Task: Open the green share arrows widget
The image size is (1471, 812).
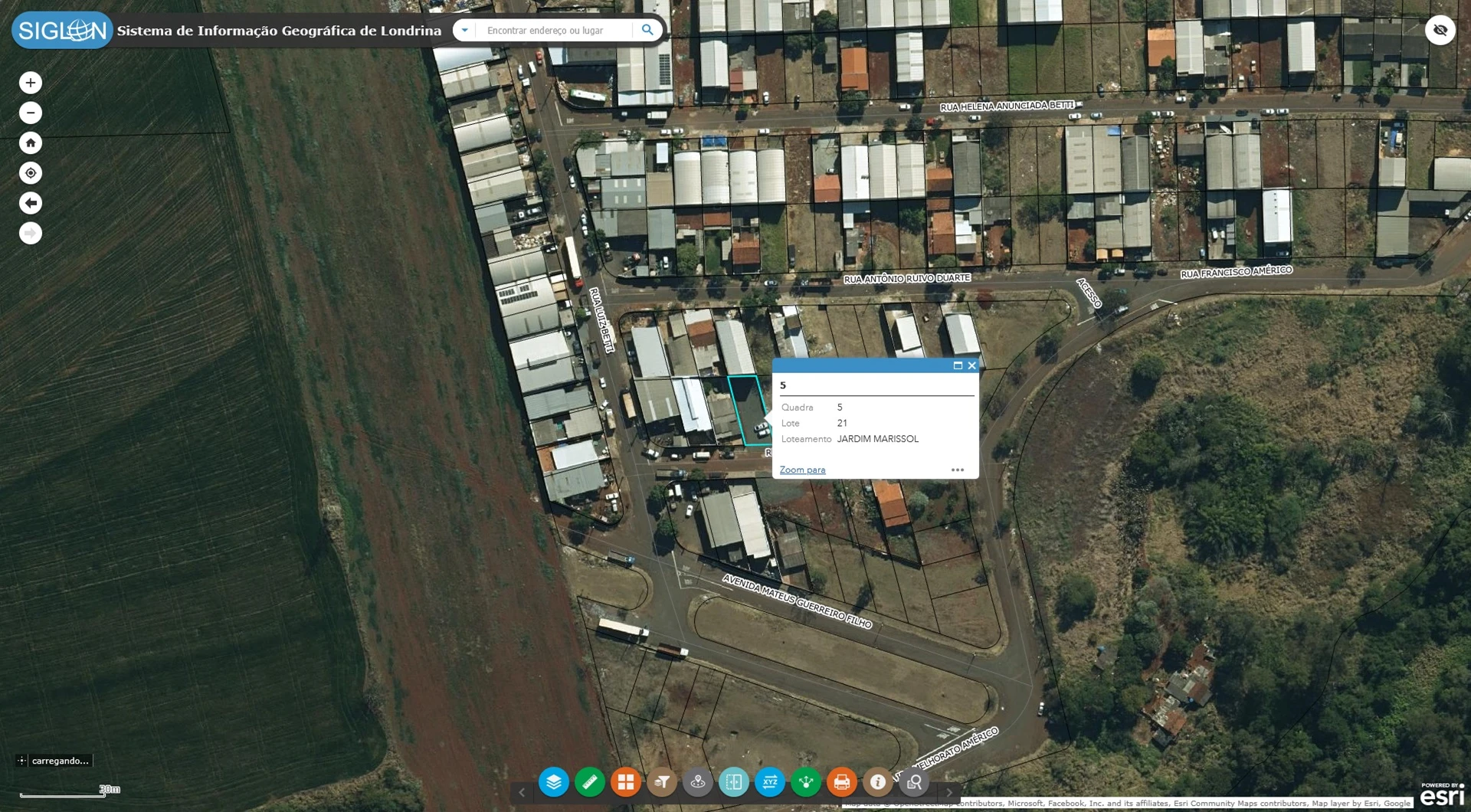Action: pyautogui.click(x=806, y=782)
